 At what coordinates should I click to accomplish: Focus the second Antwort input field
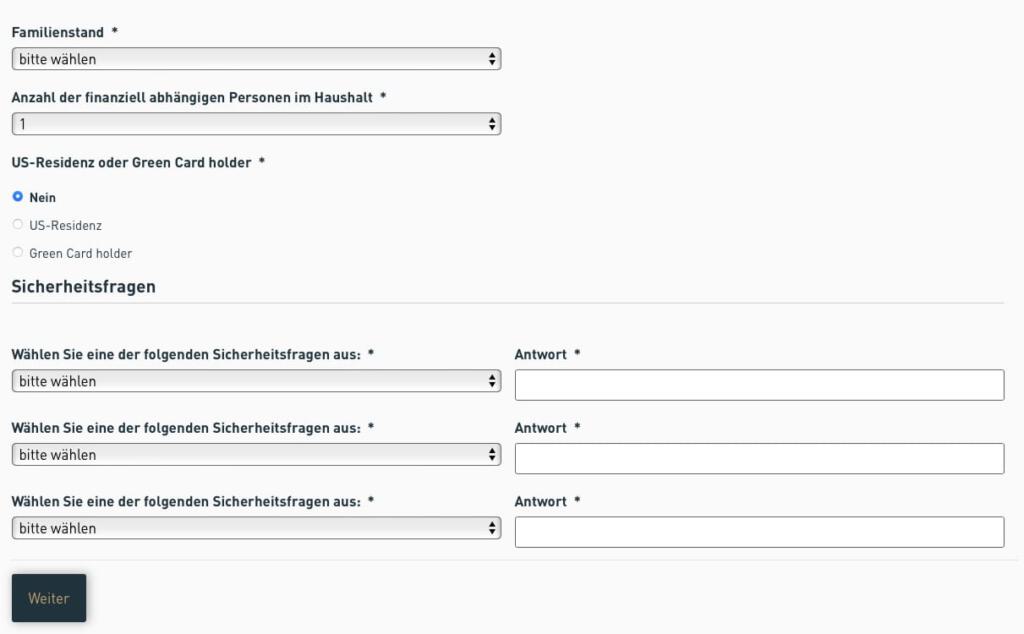pyautogui.click(x=758, y=458)
